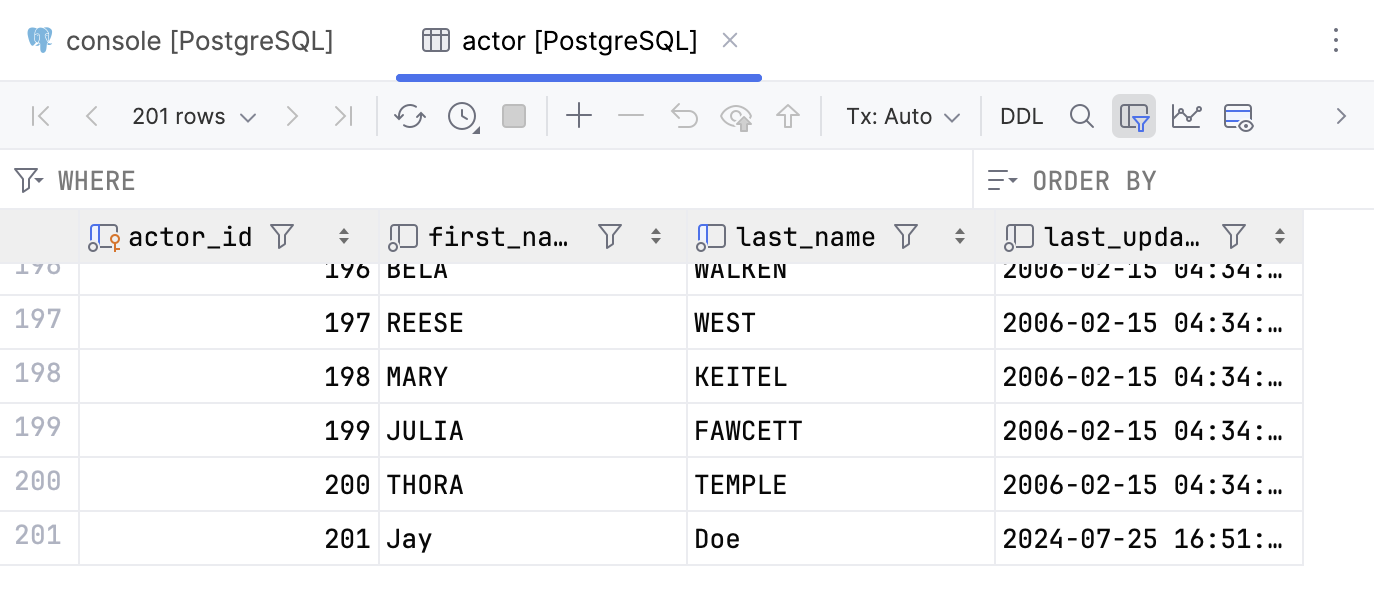This screenshot has width=1374, height=600.
Task: Open the Tx: Auto transaction mode dropdown
Action: click(901, 116)
